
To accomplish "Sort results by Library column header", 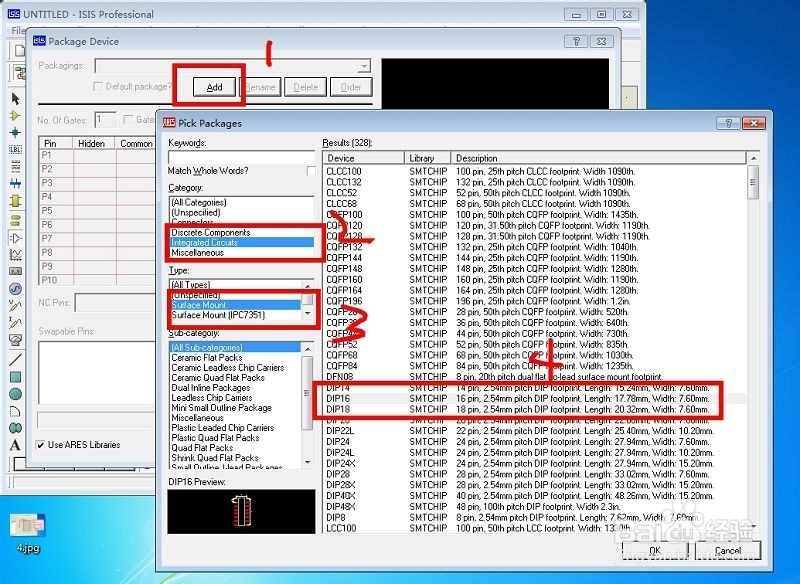I will coord(428,158).
